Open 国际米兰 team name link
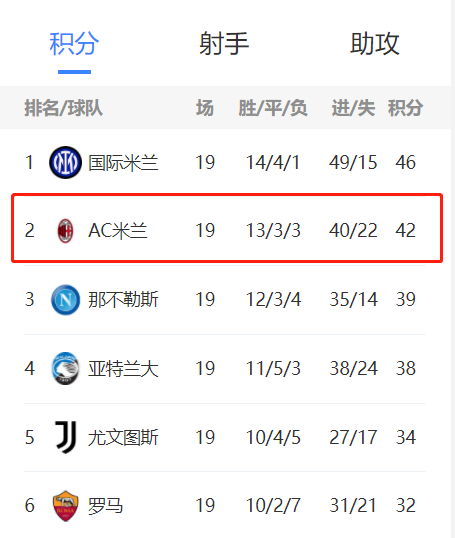This screenshot has width=455, height=538. click(123, 163)
